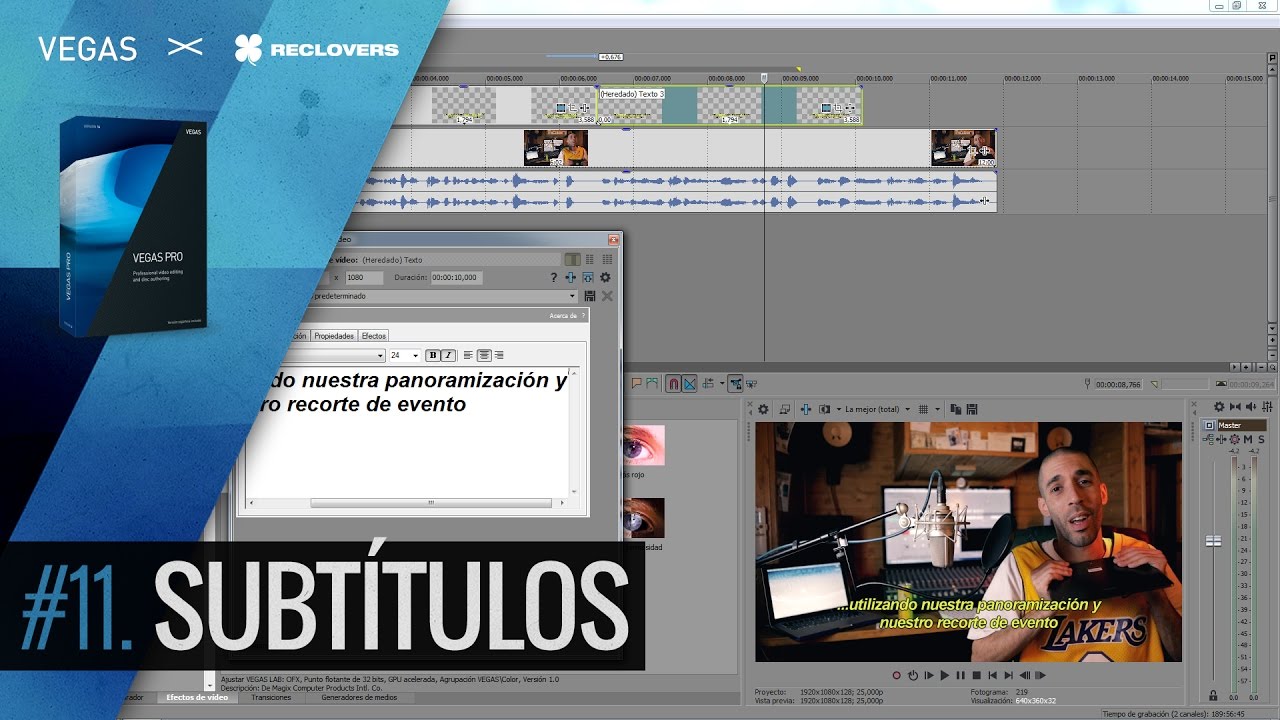Click cursor timecode field 00:00:08,766
This screenshot has width=1280, height=720.
tap(1118, 384)
